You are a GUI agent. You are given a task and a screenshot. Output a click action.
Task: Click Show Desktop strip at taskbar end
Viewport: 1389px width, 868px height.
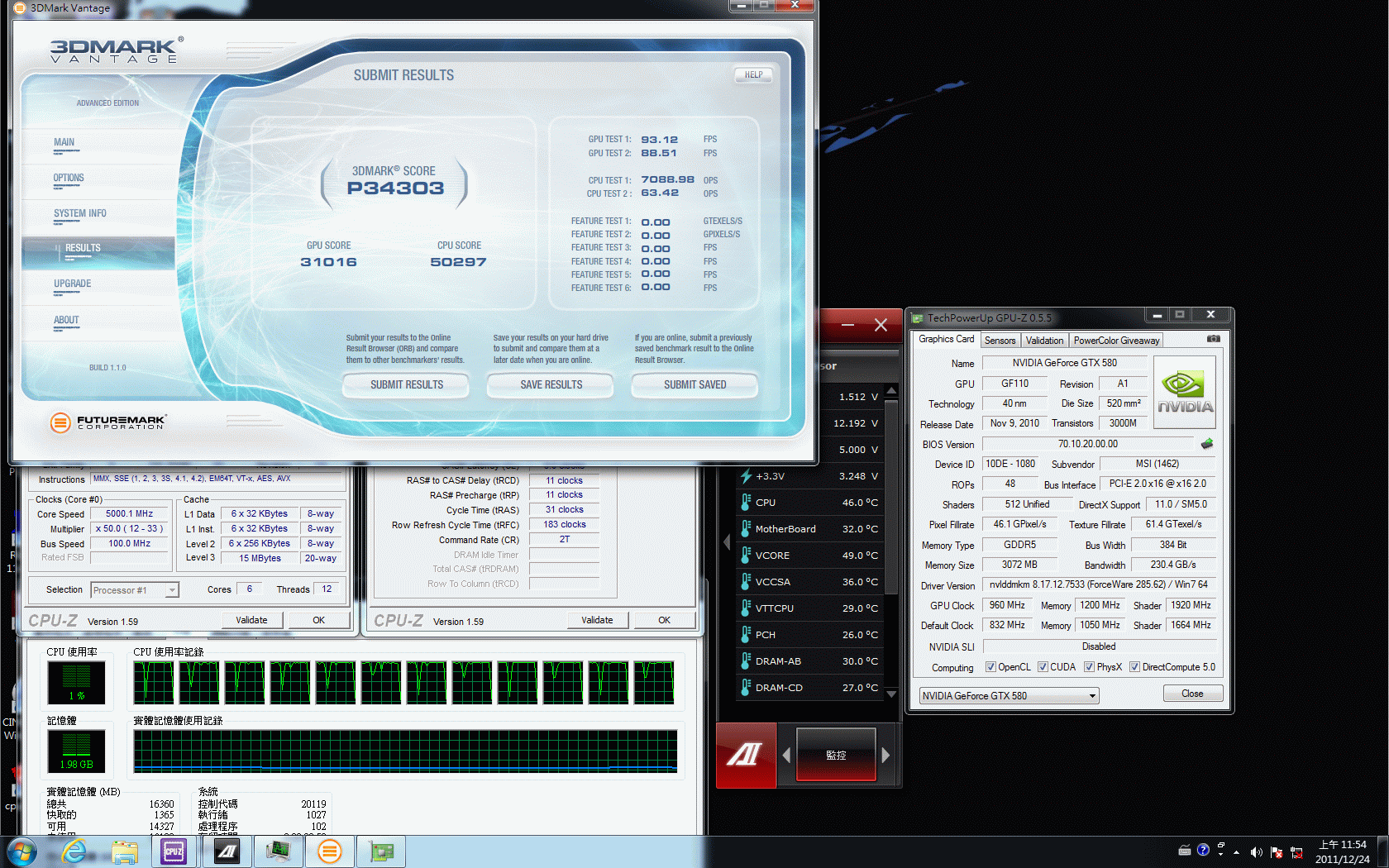[1383, 851]
